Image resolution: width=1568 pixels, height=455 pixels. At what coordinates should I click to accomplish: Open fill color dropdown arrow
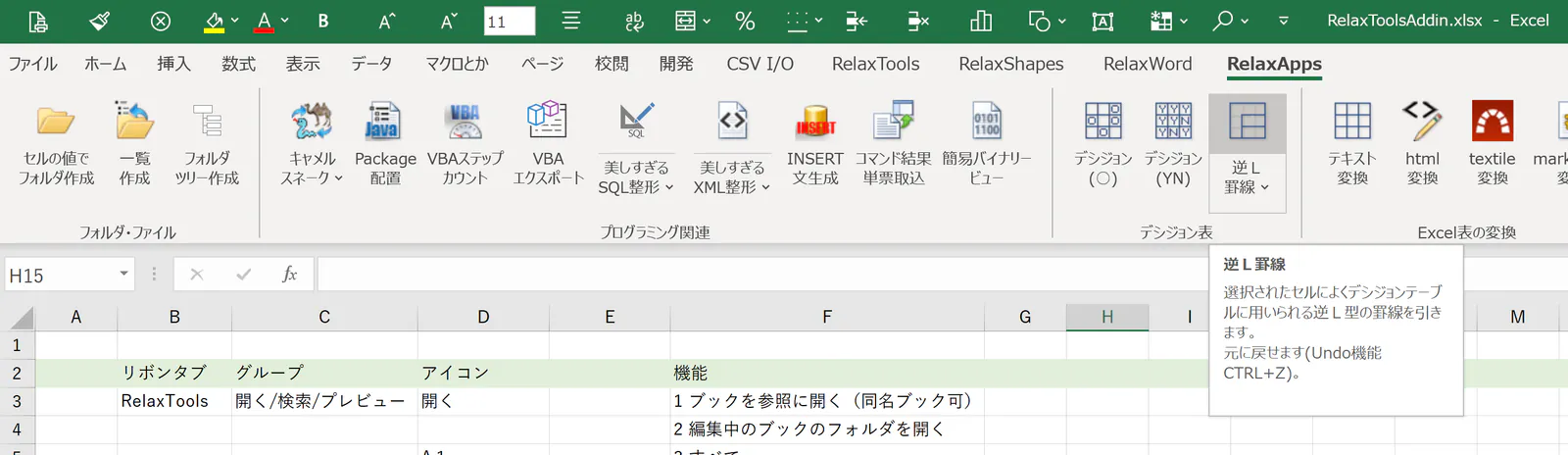tap(235, 21)
